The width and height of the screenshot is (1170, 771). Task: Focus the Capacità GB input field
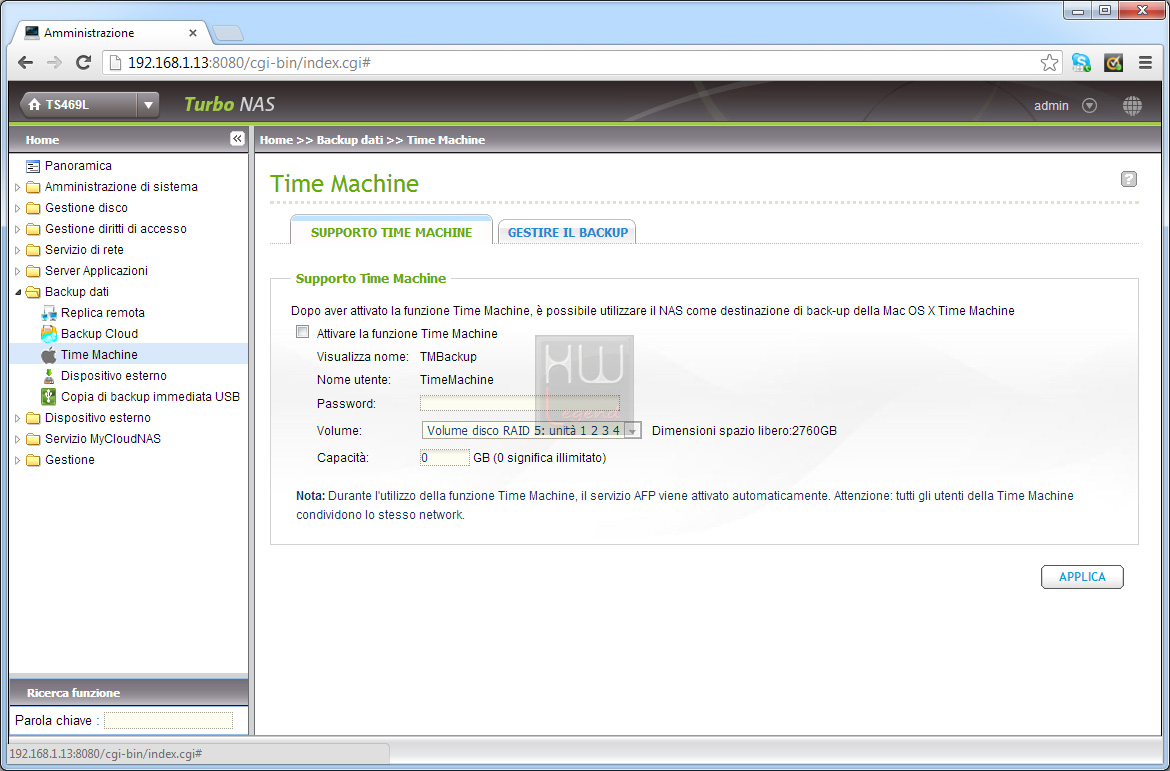[x=445, y=458]
